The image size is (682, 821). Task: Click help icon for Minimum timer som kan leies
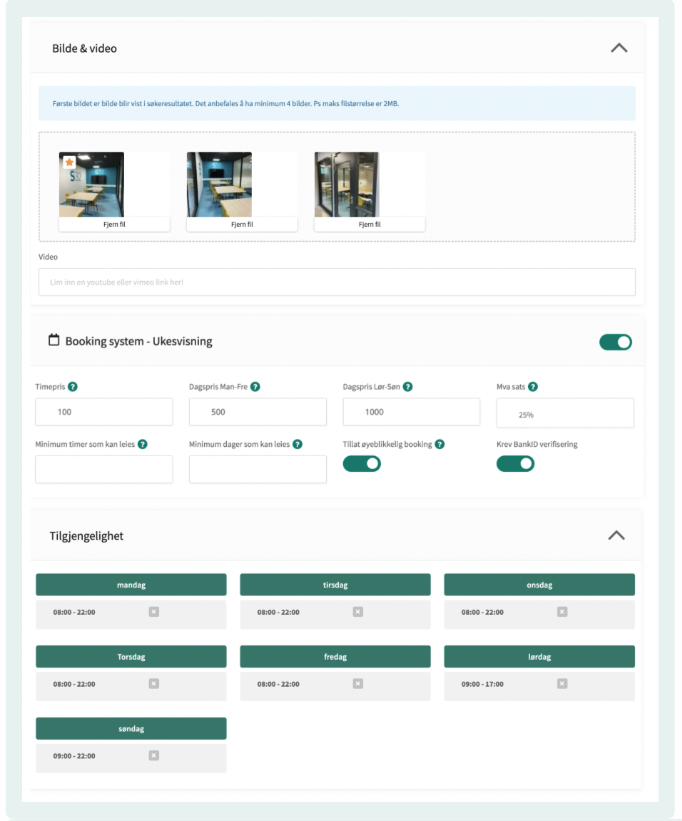[143, 444]
